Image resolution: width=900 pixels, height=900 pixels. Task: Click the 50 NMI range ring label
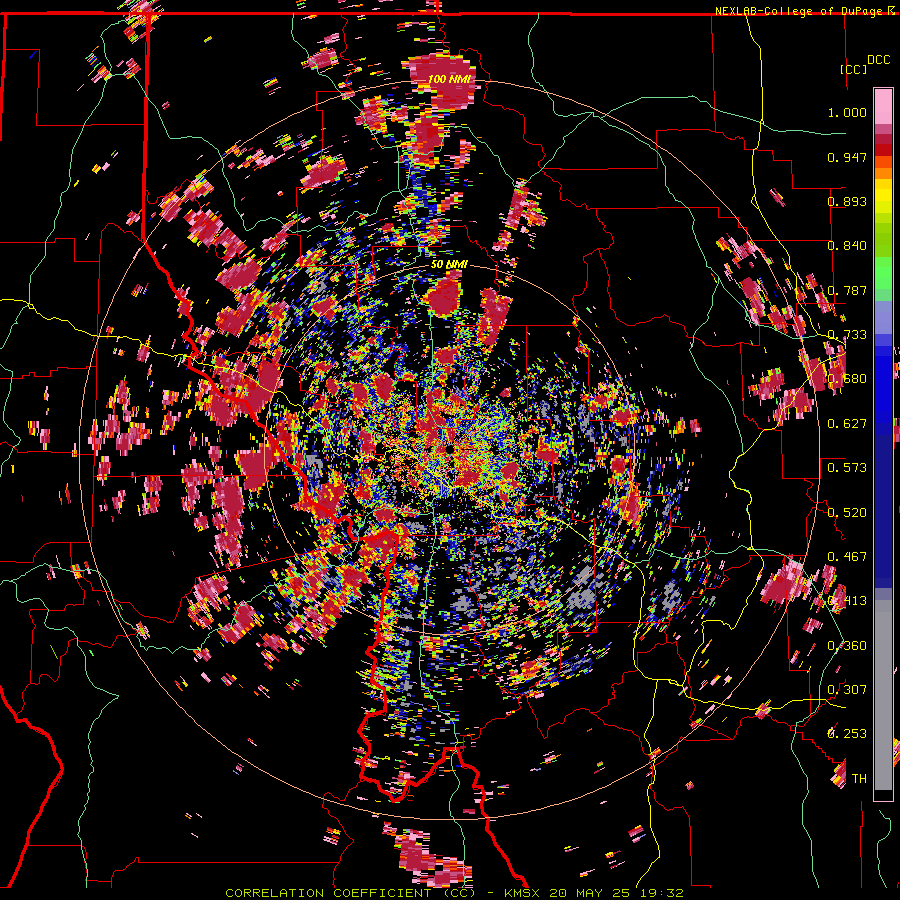coord(449,264)
